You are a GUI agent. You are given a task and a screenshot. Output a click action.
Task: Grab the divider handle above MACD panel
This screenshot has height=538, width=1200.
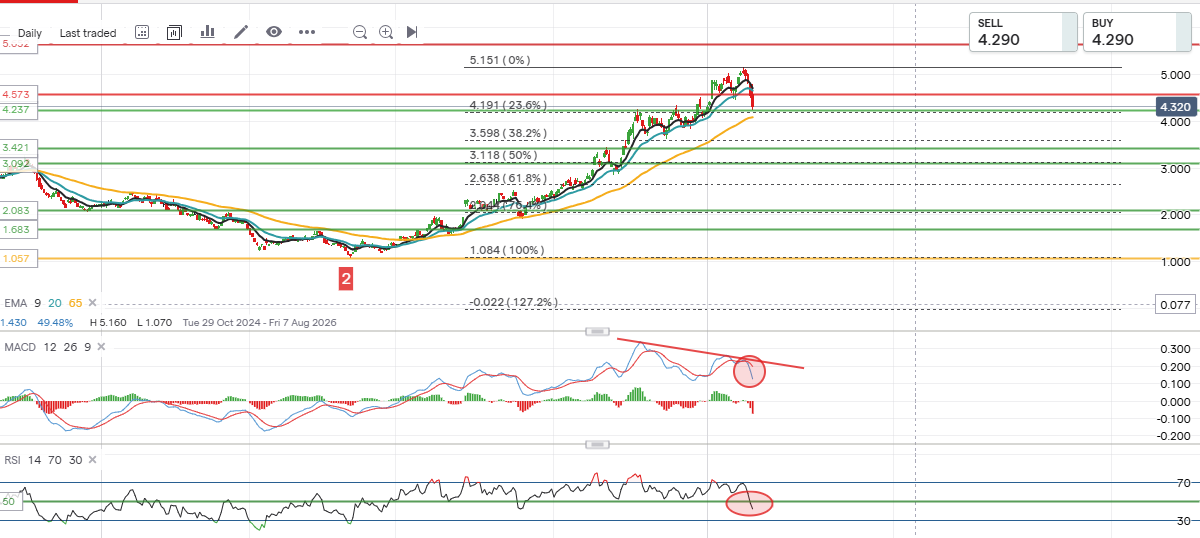point(597,331)
